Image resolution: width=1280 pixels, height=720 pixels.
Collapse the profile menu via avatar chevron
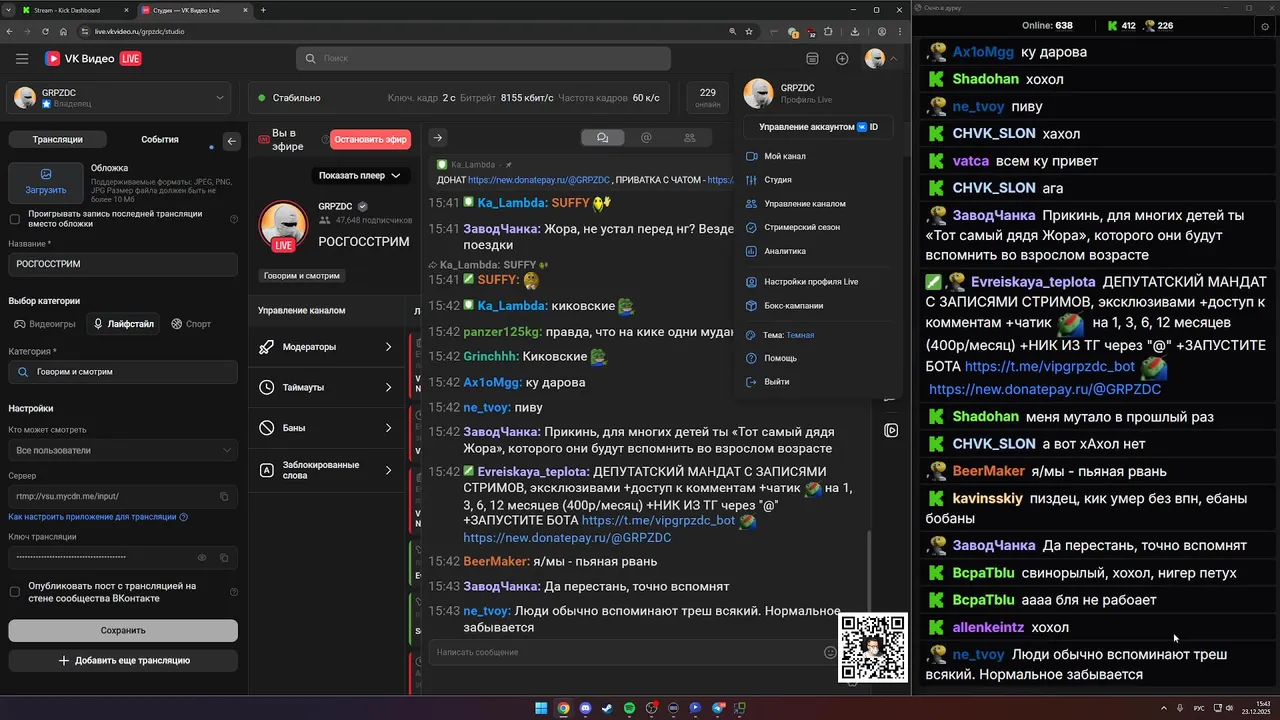coord(892,59)
